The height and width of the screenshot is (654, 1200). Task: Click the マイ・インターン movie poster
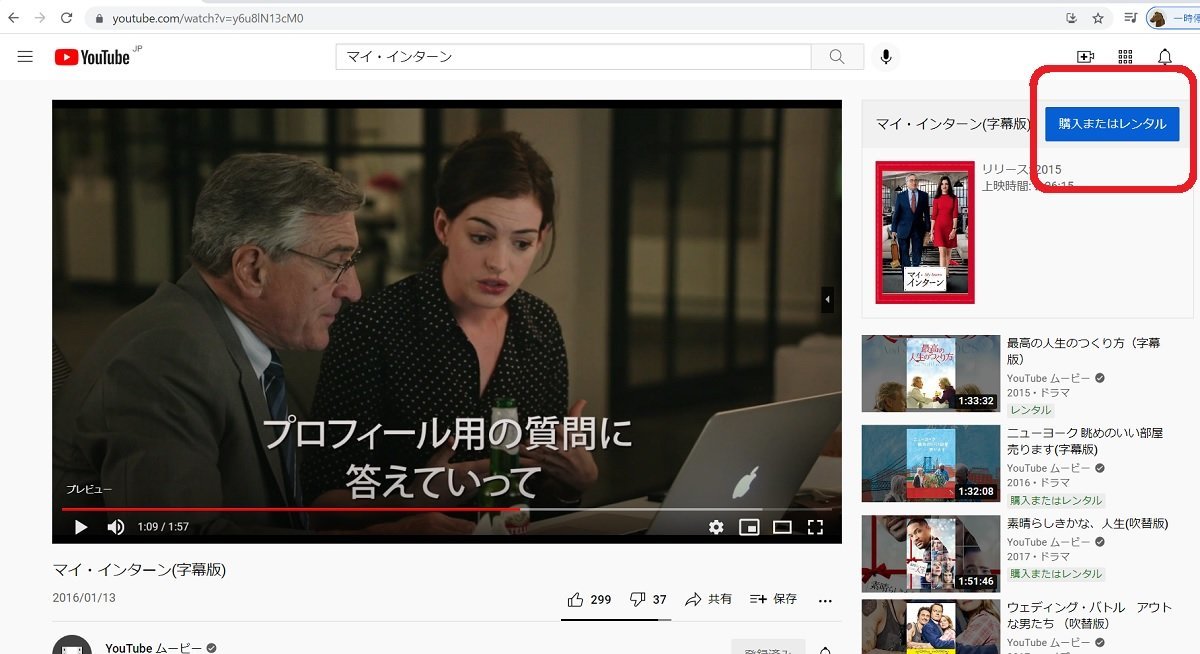tap(925, 232)
